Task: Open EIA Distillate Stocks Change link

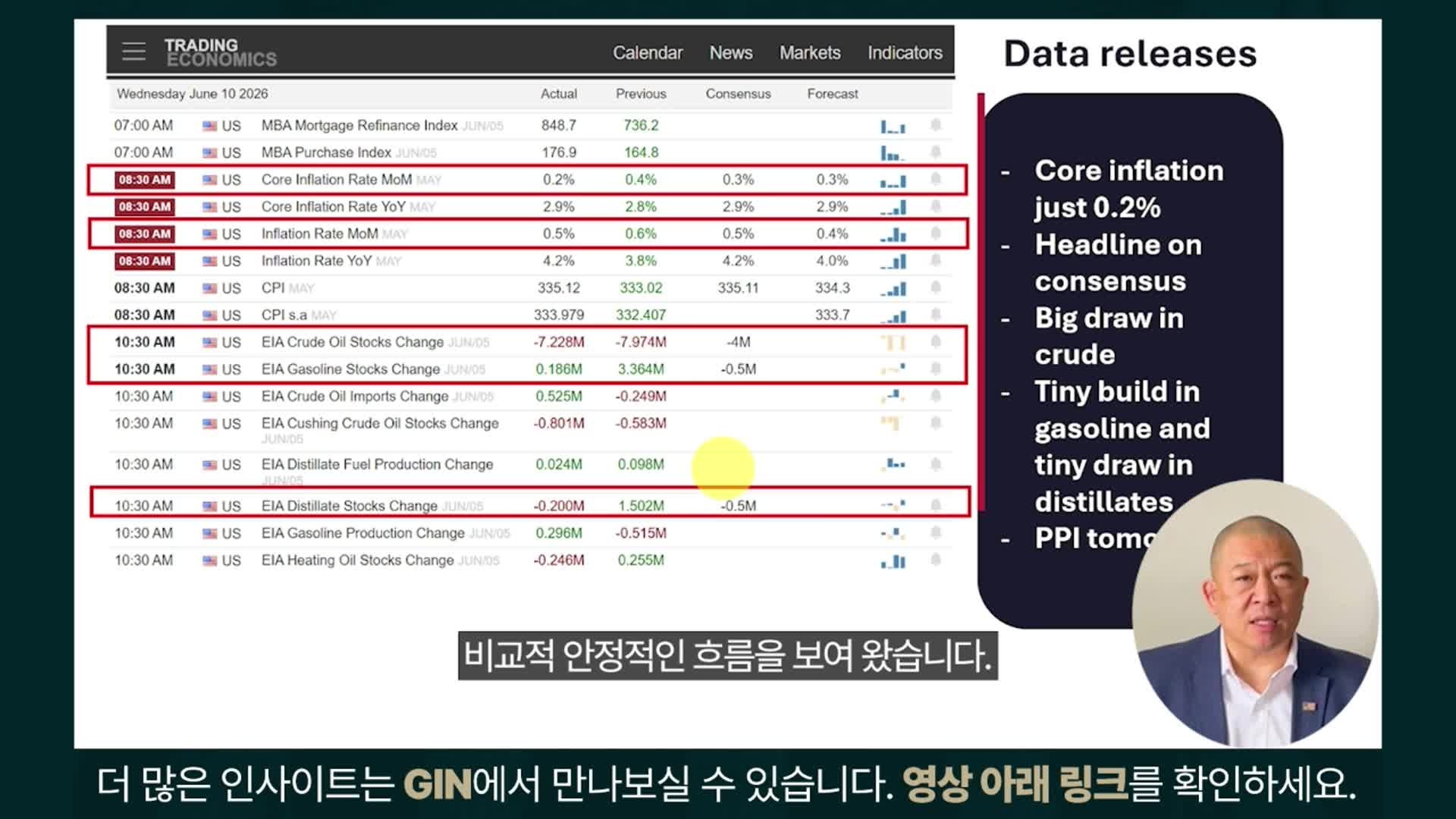Action: click(350, 506)
